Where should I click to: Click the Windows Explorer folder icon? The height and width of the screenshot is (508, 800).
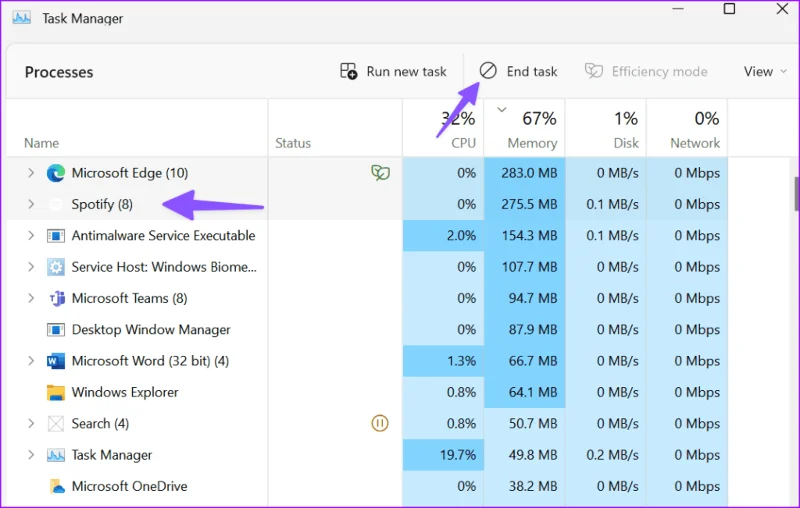pos(56,393)
